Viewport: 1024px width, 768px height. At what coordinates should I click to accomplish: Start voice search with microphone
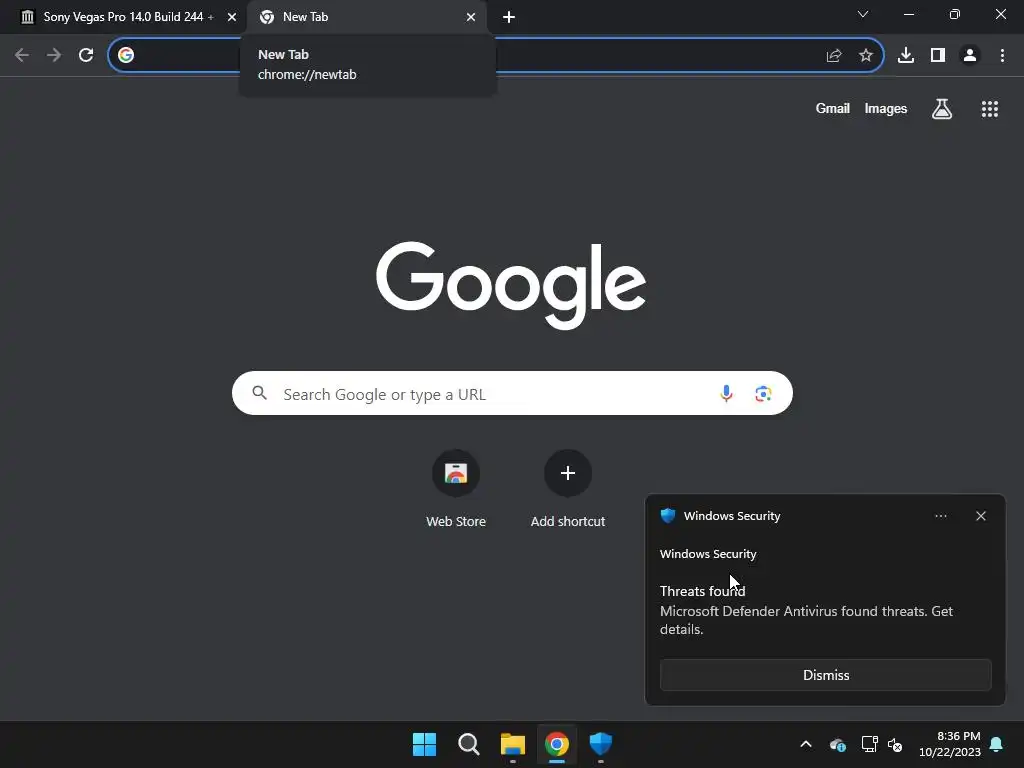726,393
